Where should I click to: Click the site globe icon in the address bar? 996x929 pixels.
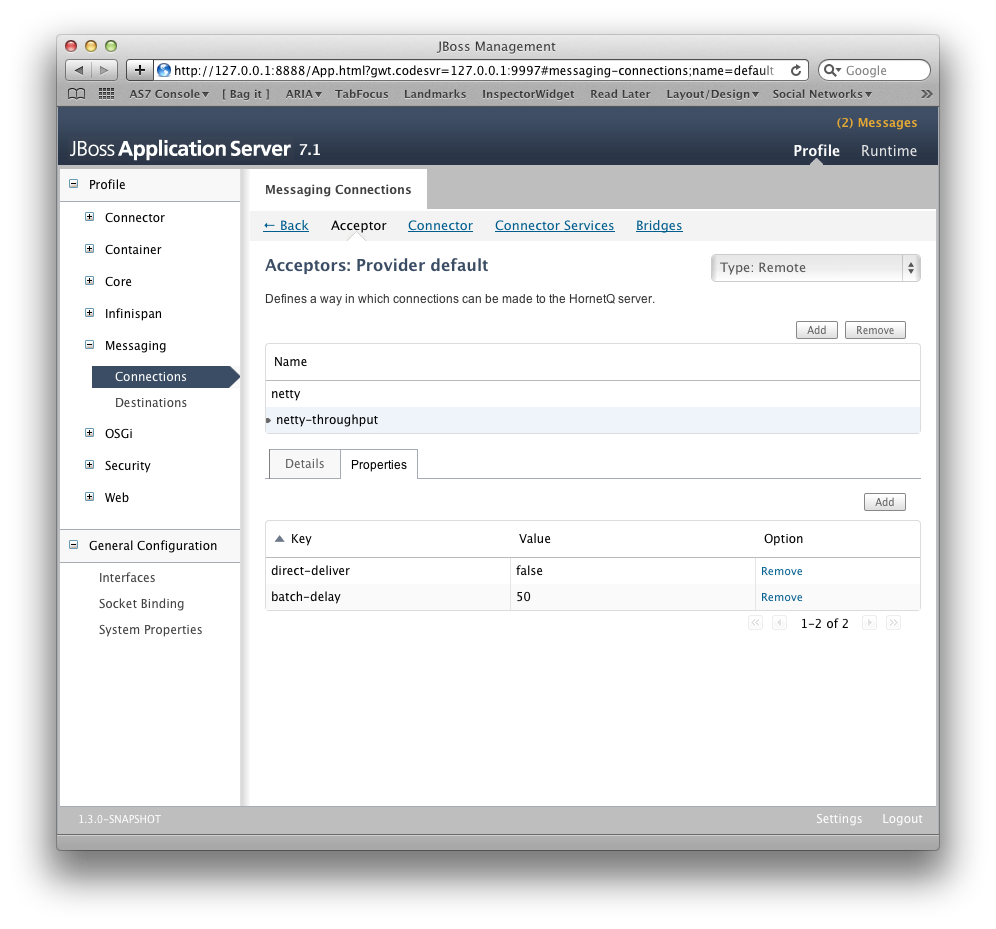click(x=164, y=70)
